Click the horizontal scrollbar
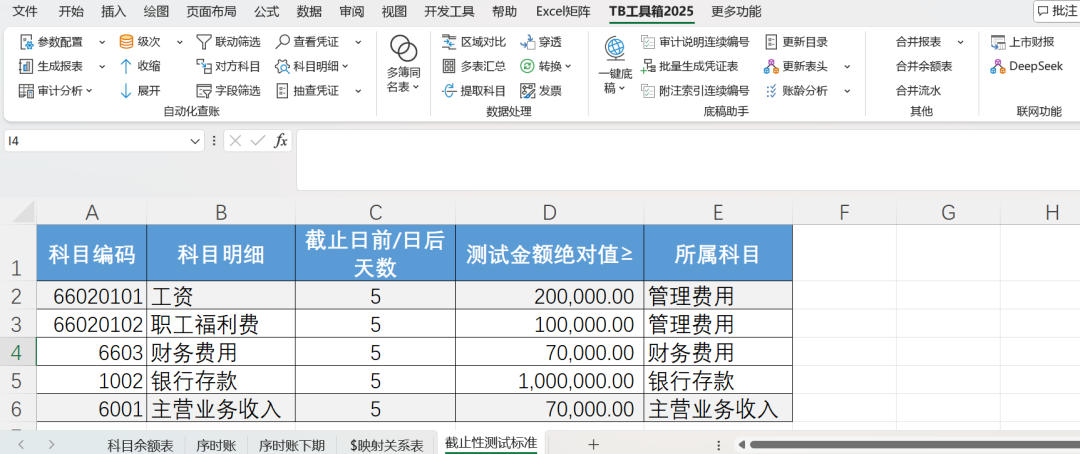Screen dimensions: 1080x454 point(915,445)
